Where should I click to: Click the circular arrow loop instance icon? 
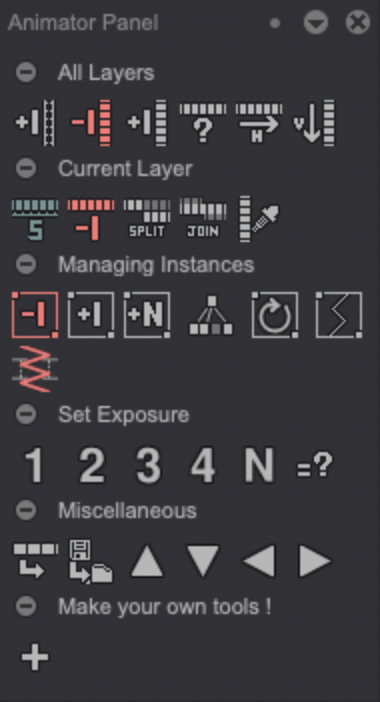(275, 315)
